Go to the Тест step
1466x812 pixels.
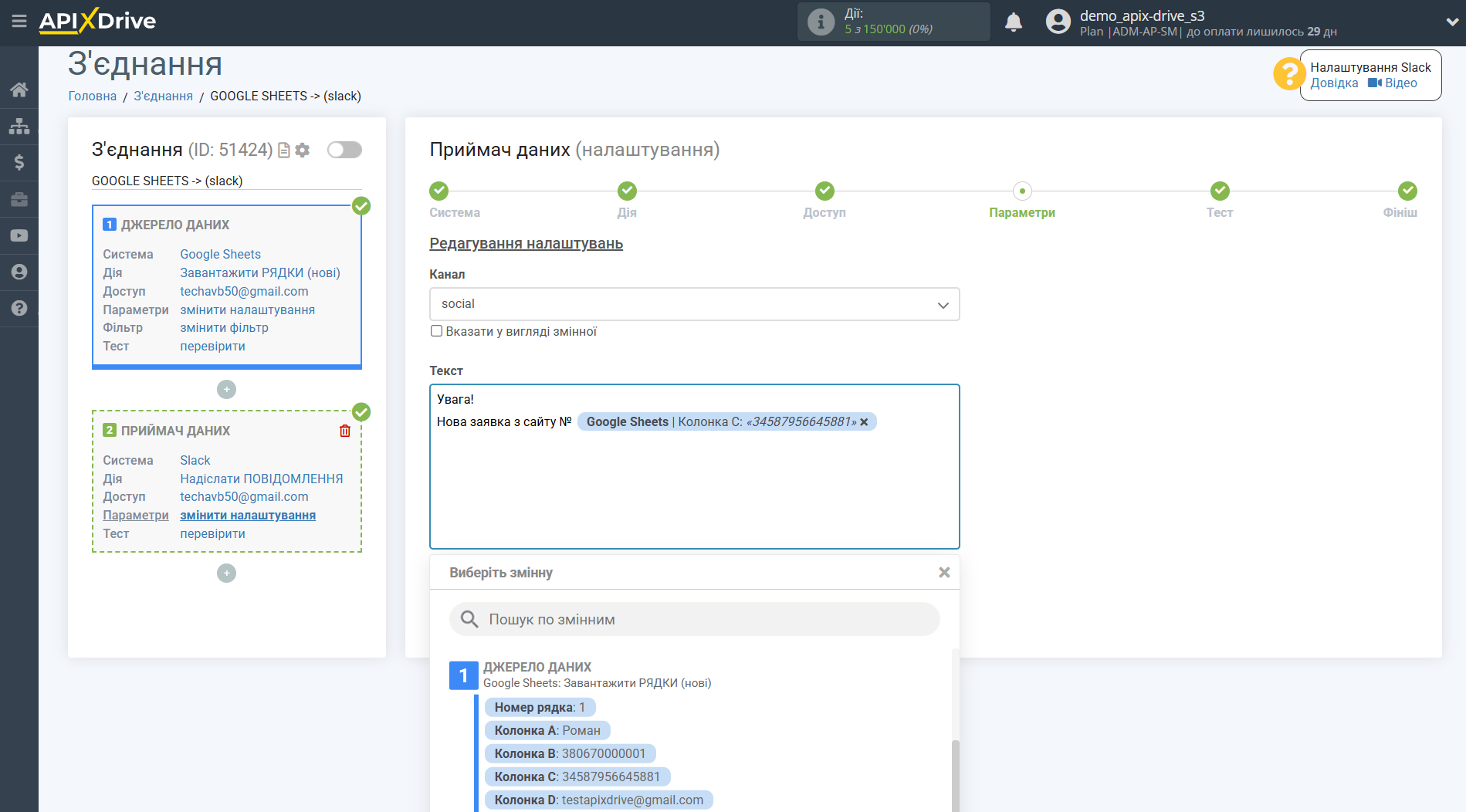tap(1220, 191)
